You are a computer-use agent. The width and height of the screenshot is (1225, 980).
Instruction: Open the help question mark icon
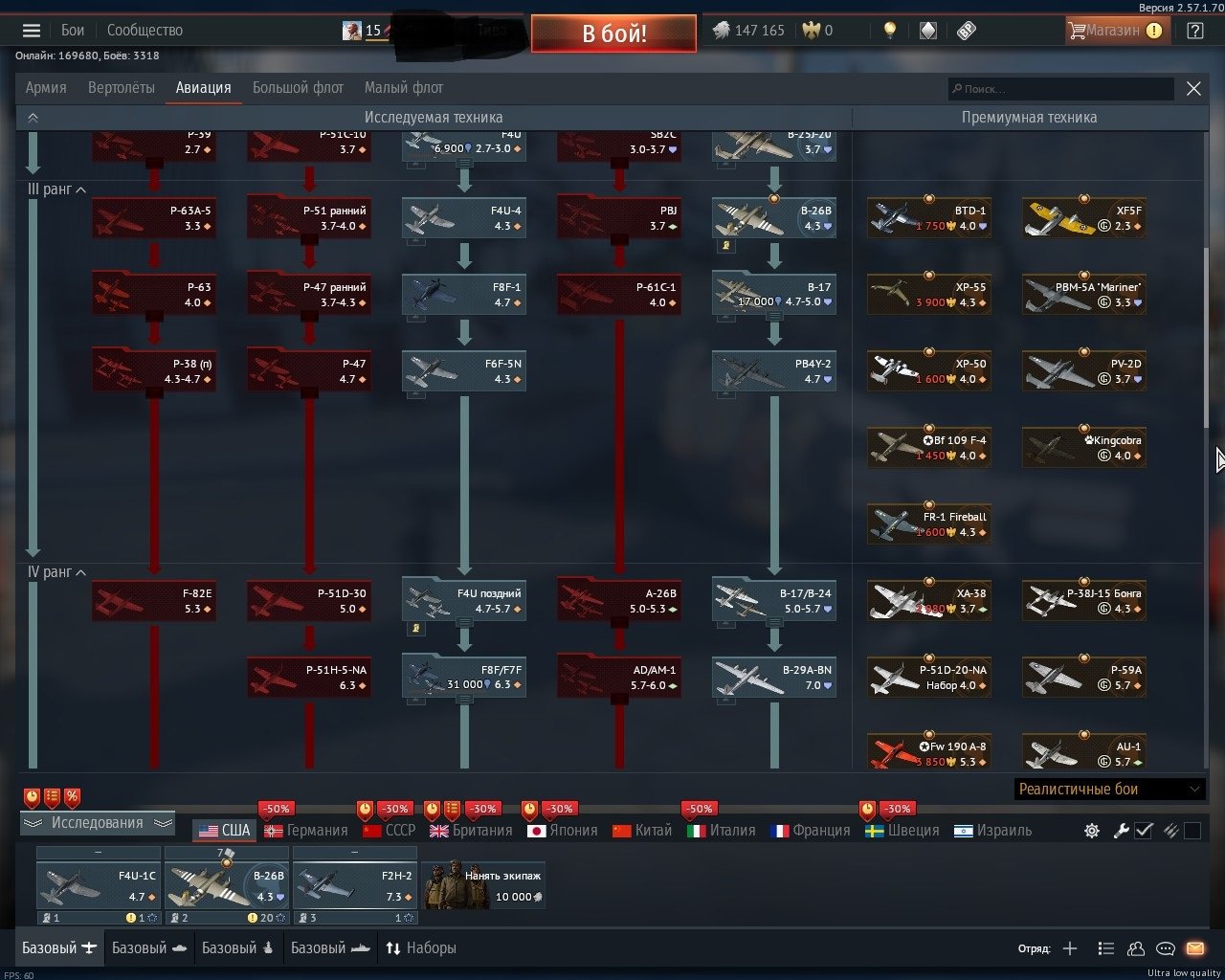pos(1194,31)
